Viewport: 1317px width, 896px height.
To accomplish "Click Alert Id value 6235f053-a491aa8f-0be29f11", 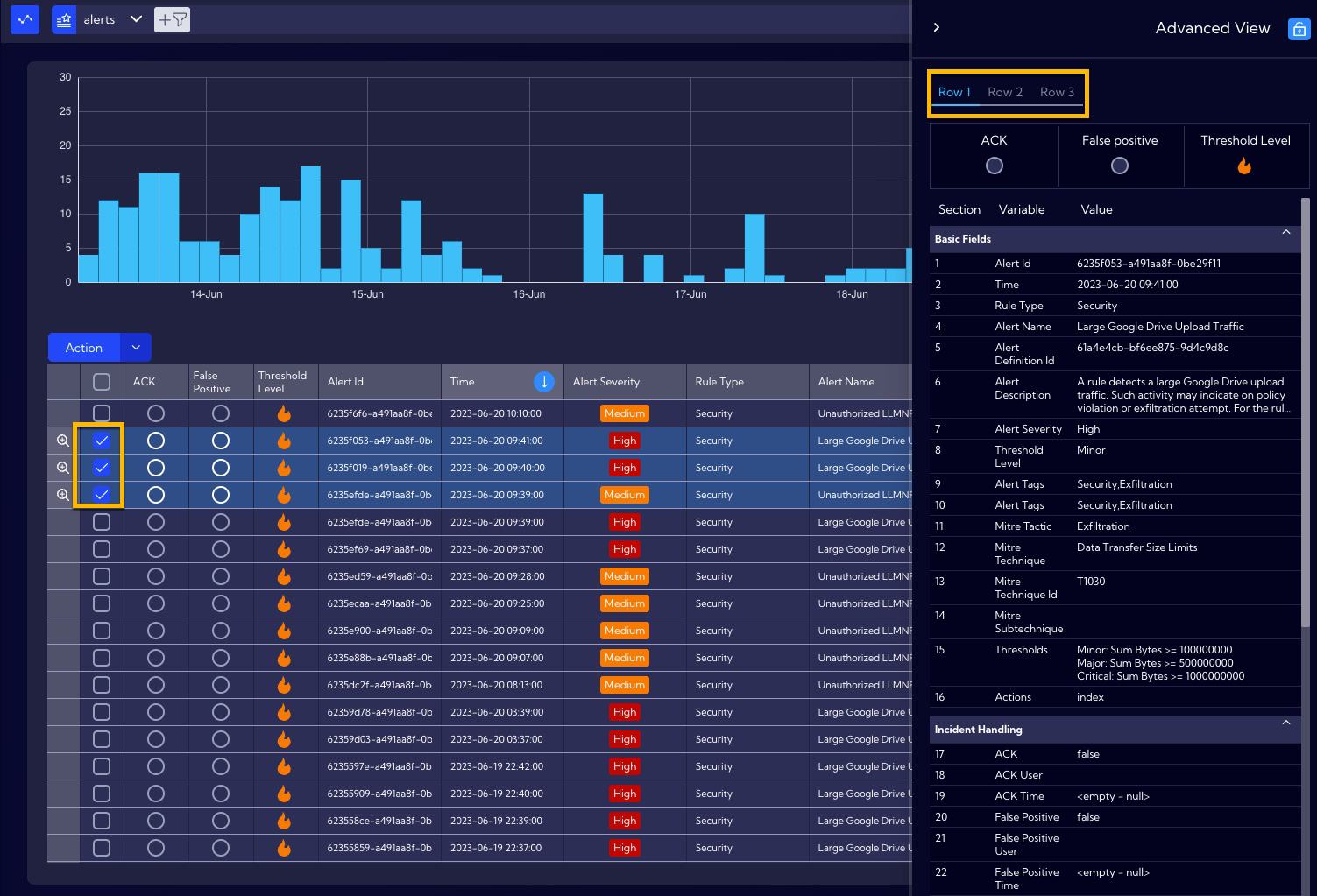I will coord(1149,264).
